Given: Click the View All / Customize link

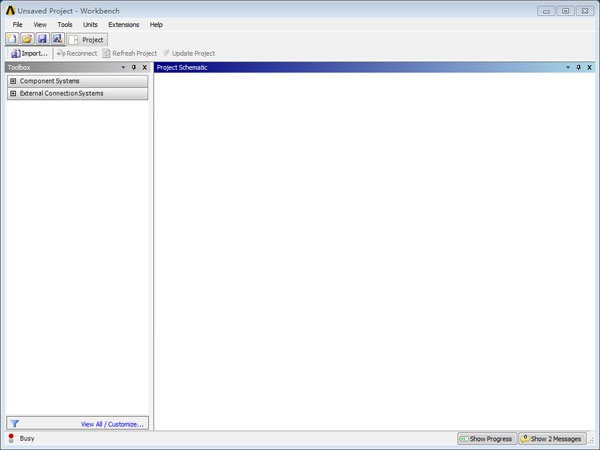Looking at the screenshot, I should (x=112, y=424).
